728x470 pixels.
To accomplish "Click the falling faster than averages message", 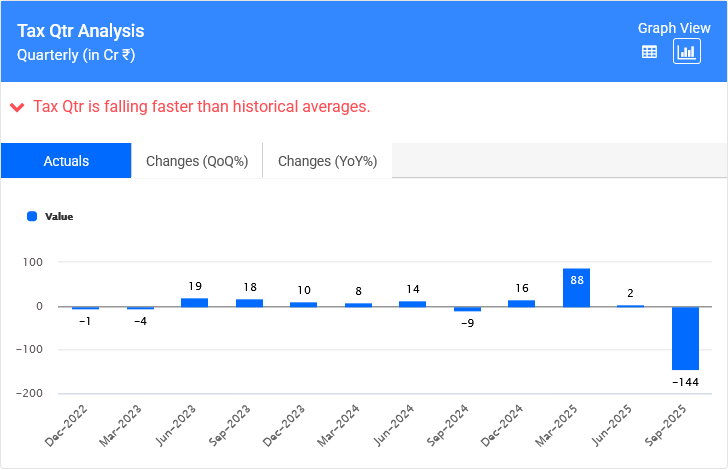I will tap(202, 107).
